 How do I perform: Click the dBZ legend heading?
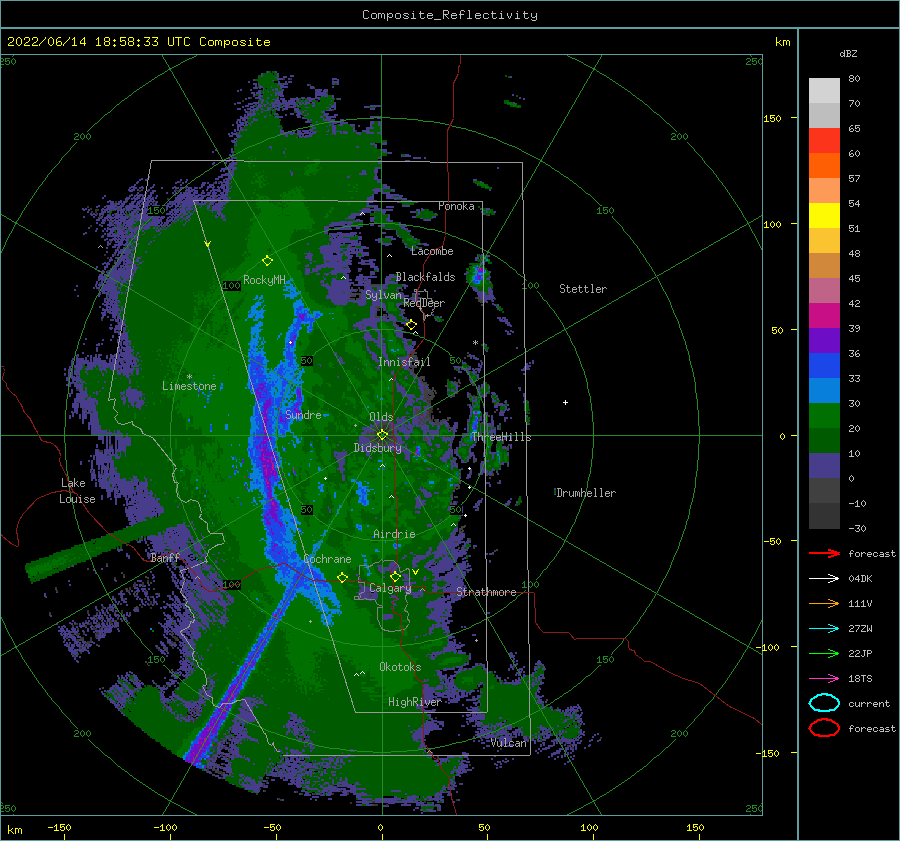848,53
